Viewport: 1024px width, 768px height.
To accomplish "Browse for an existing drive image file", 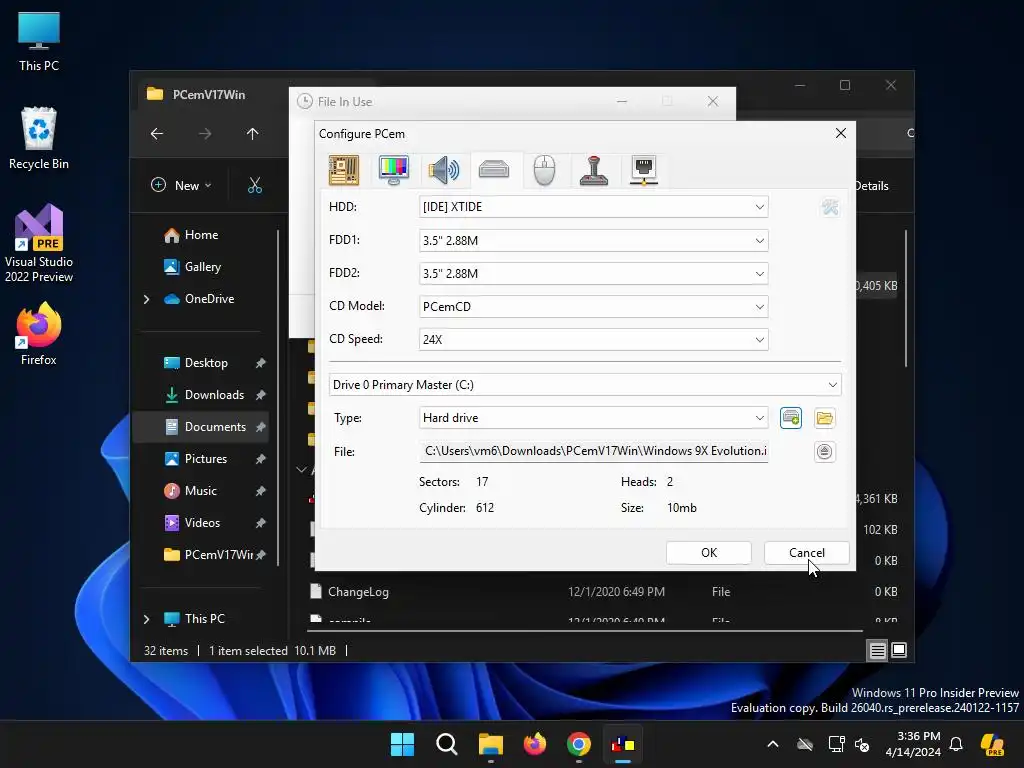I will [x=825, y=418].
